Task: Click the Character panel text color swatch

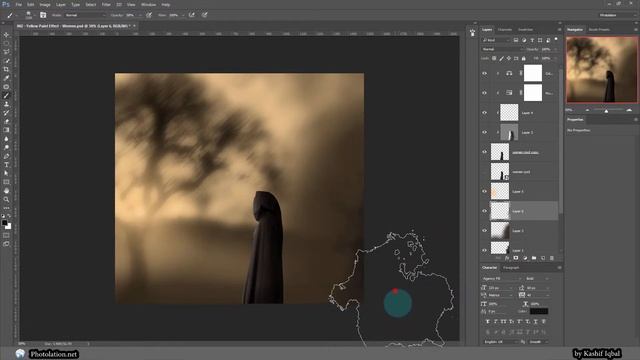Action: [x=539, y=311]
